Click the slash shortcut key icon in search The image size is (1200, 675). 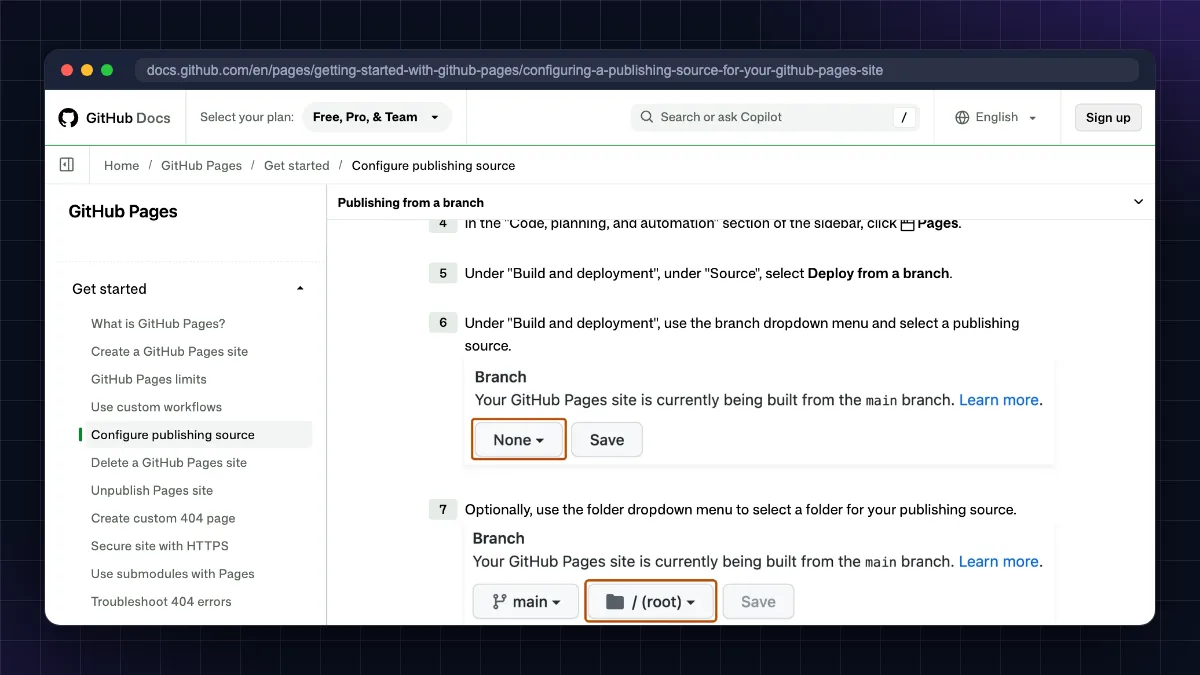coord(904,117)
